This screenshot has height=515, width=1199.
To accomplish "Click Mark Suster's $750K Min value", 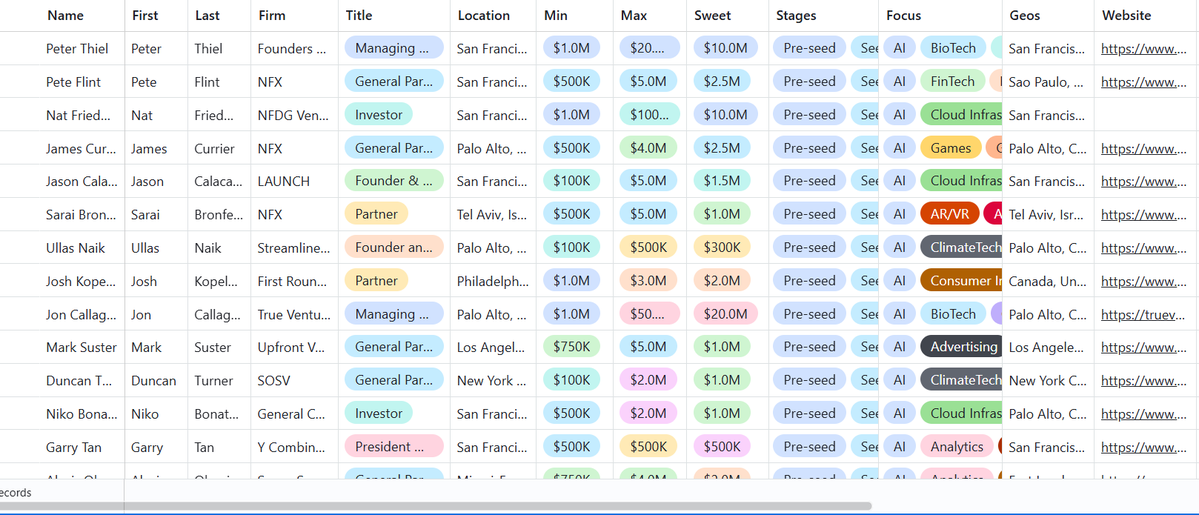I will (571, 347).
